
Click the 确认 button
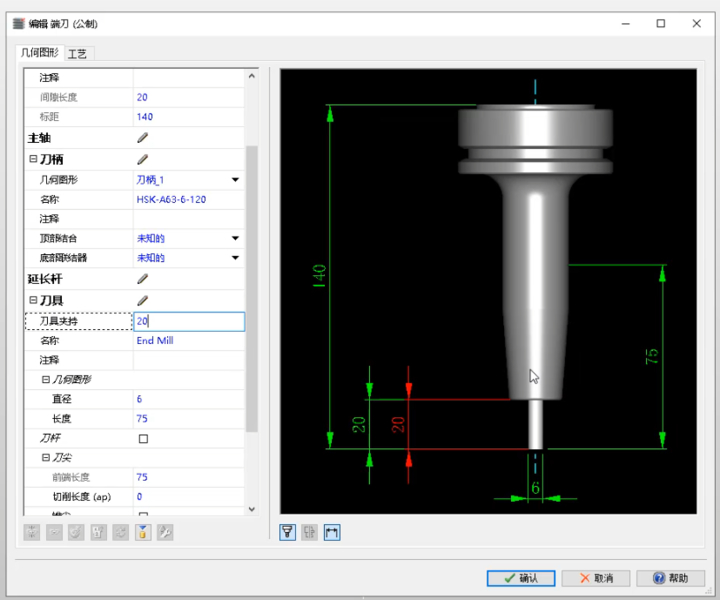click(521, 578)
